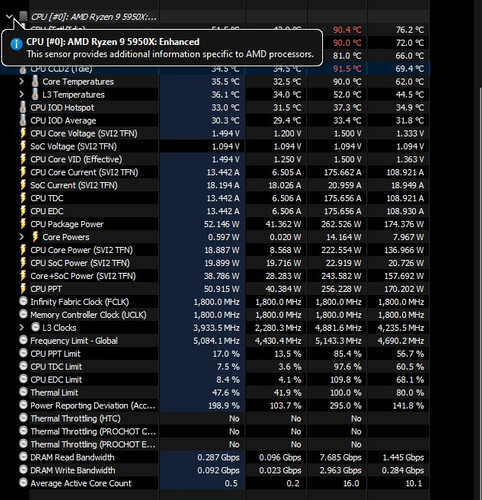Viewport: 482px width, 500px height.
Task: Click lightning icon of Core+SoC Power
Action: tap(23, 276)
